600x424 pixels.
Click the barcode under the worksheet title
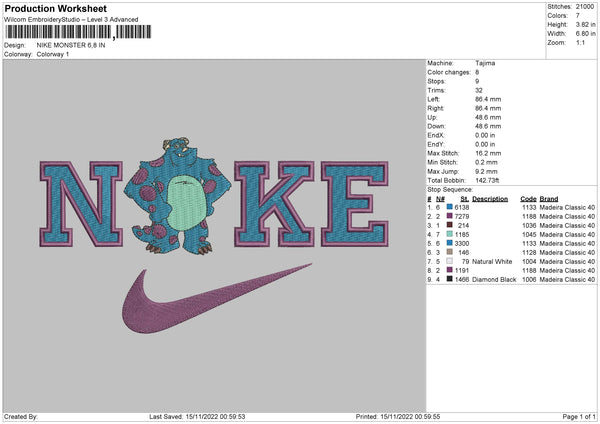[78, 32]
